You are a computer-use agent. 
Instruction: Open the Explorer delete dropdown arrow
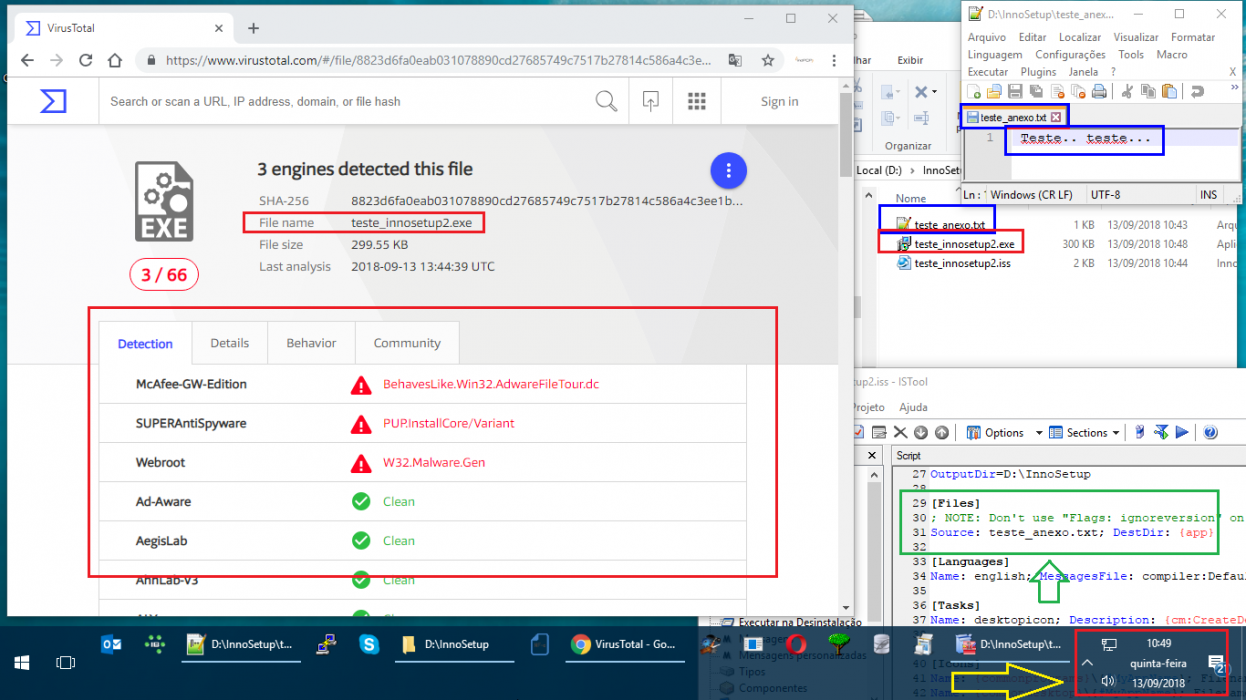(934, 92)
